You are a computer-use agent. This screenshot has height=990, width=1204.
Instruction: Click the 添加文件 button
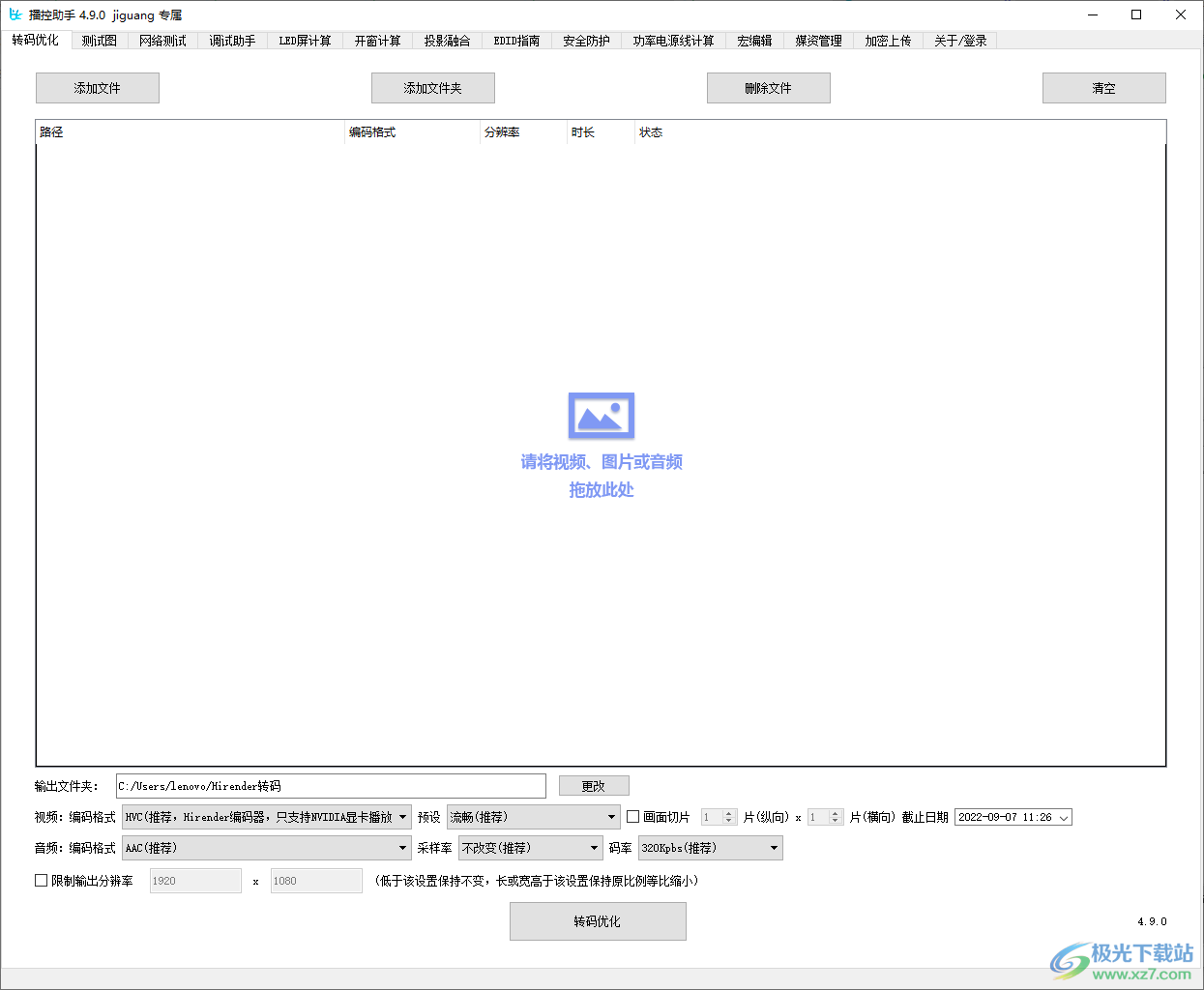pyautogui.click(x=97, y=87)
